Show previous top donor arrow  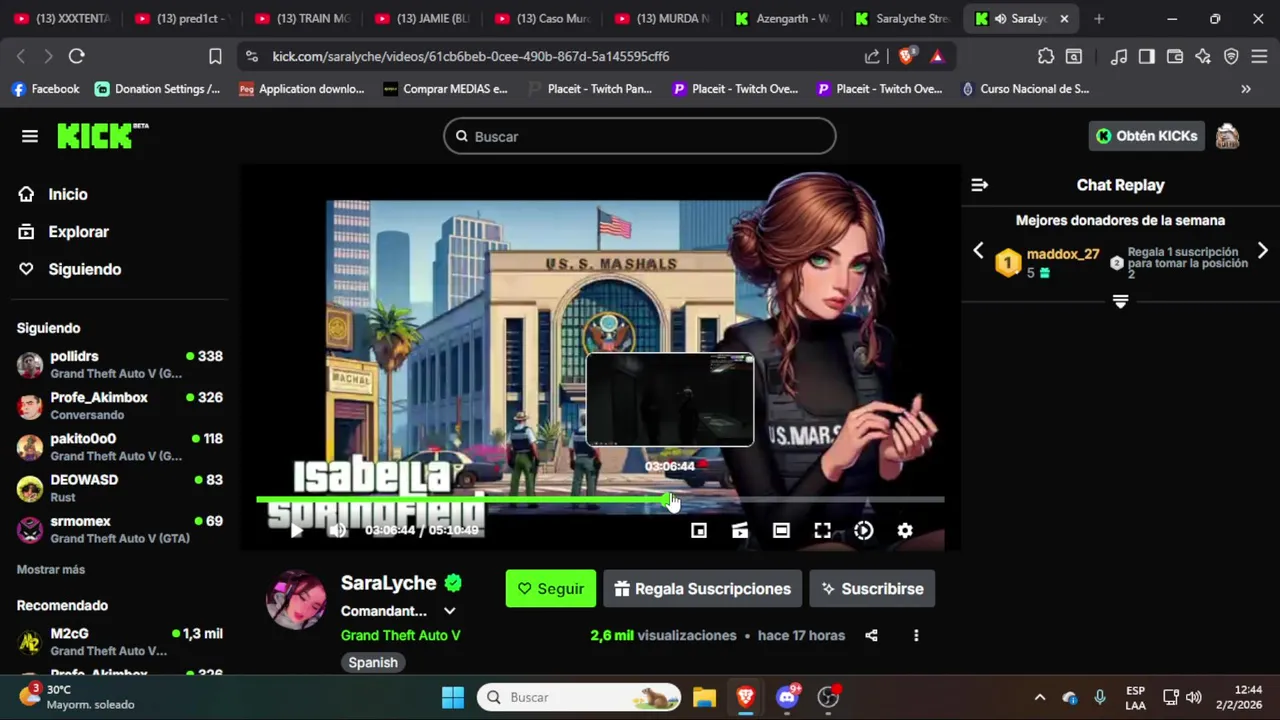coord(979,250)
